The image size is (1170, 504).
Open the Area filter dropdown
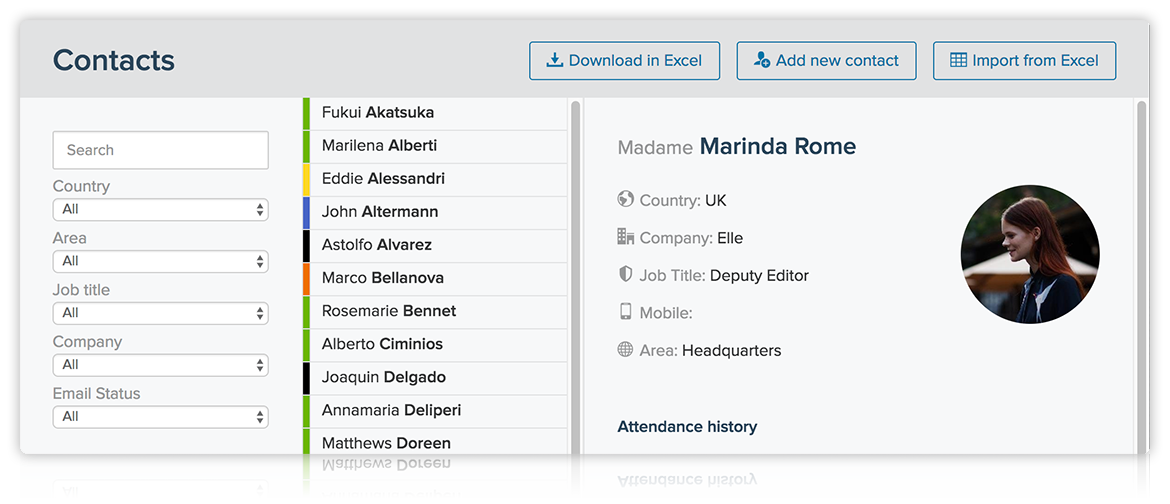[160, 261]
